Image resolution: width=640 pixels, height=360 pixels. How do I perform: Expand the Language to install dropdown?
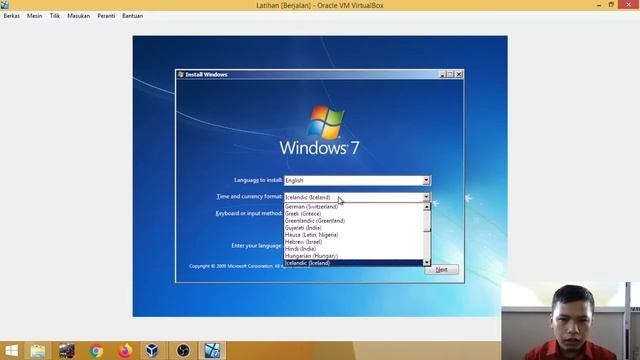426,180
